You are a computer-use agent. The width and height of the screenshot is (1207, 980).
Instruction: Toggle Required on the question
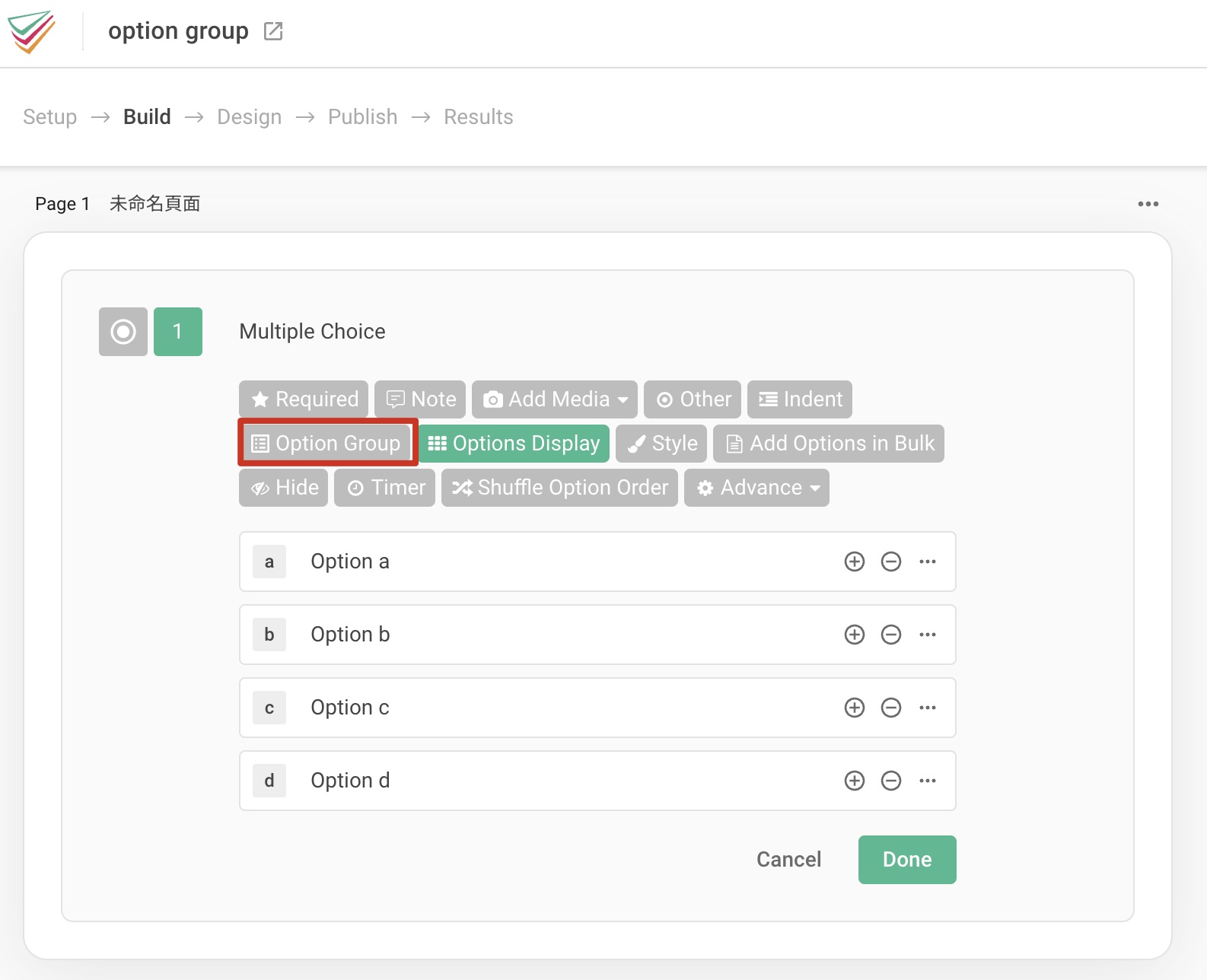point(303,399)
